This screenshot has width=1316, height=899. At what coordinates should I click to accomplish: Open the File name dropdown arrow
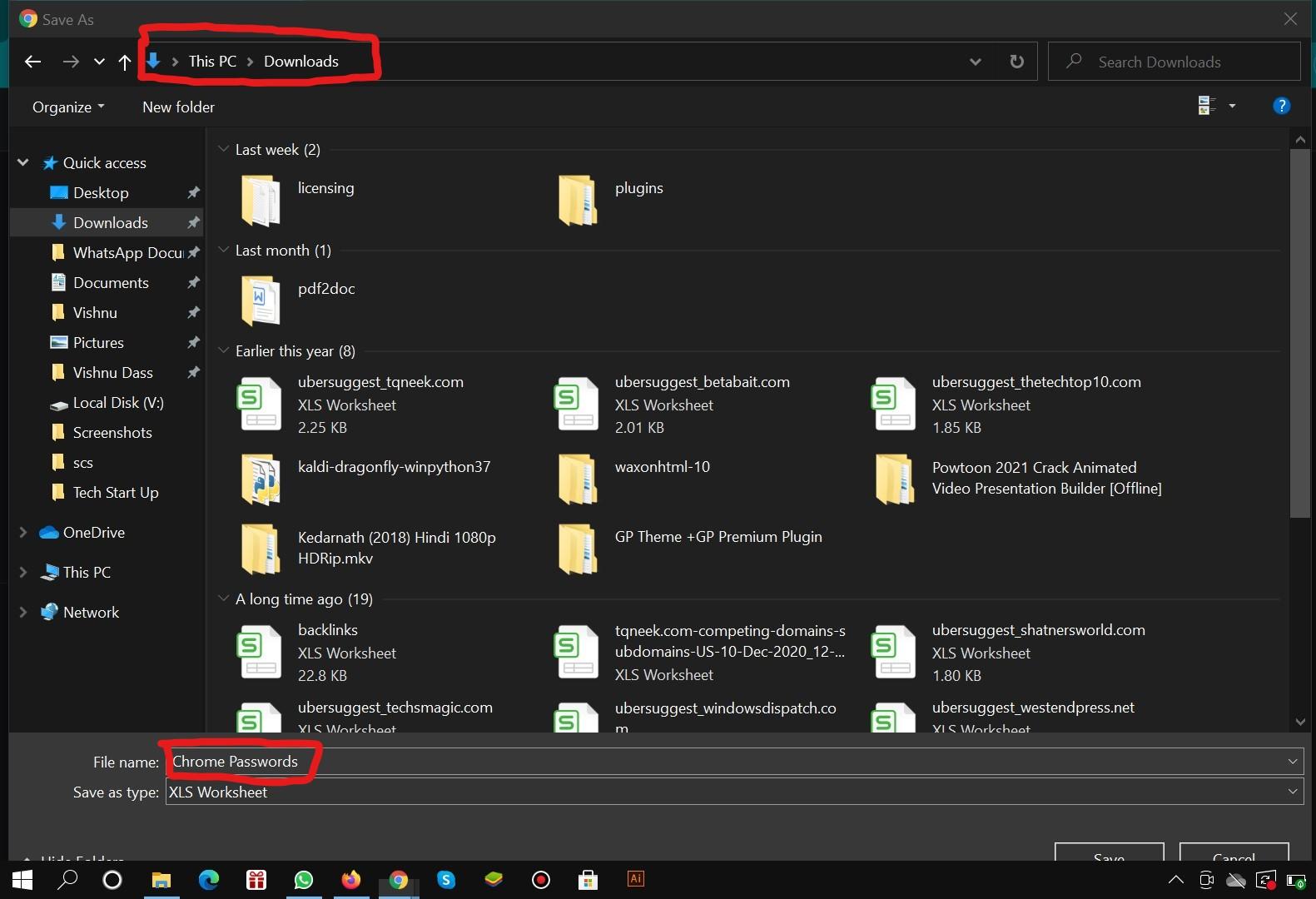click(1293, 762)
